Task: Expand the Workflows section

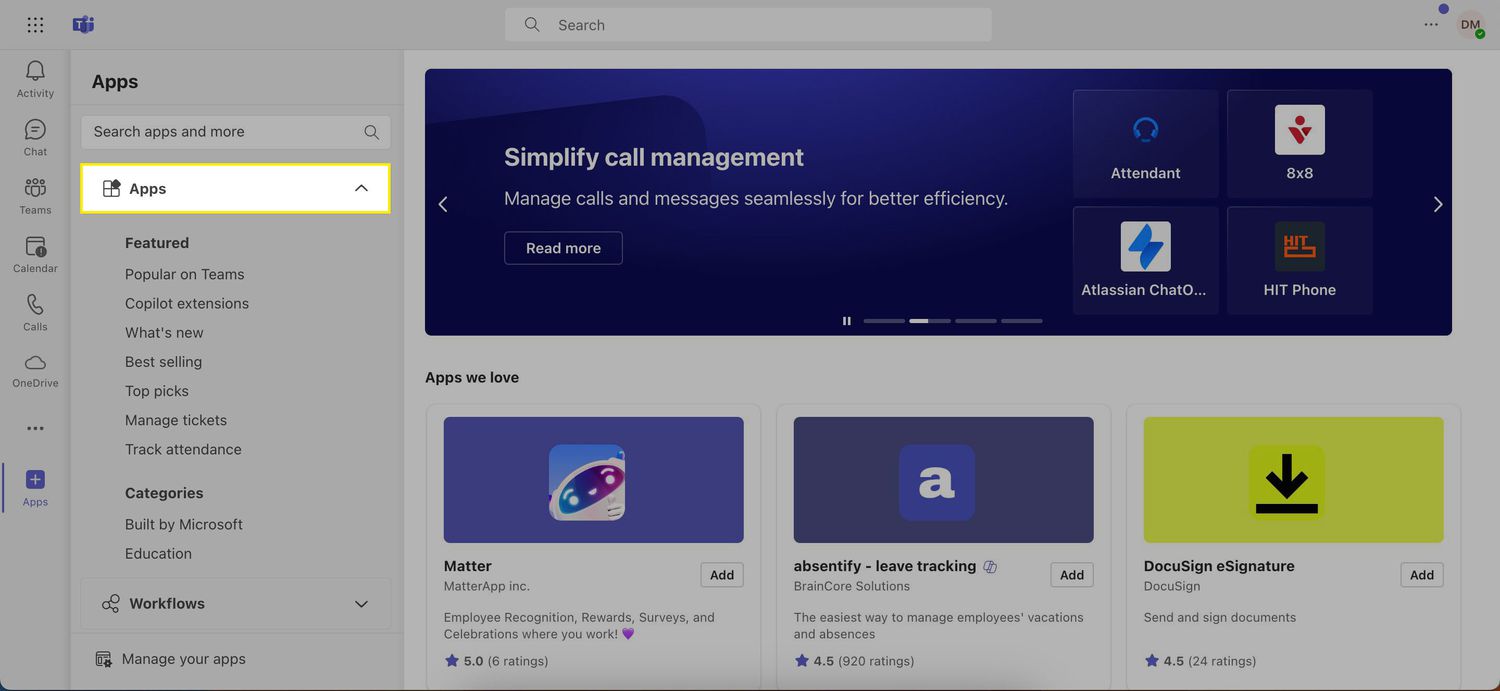Action: tap(361, 604)
